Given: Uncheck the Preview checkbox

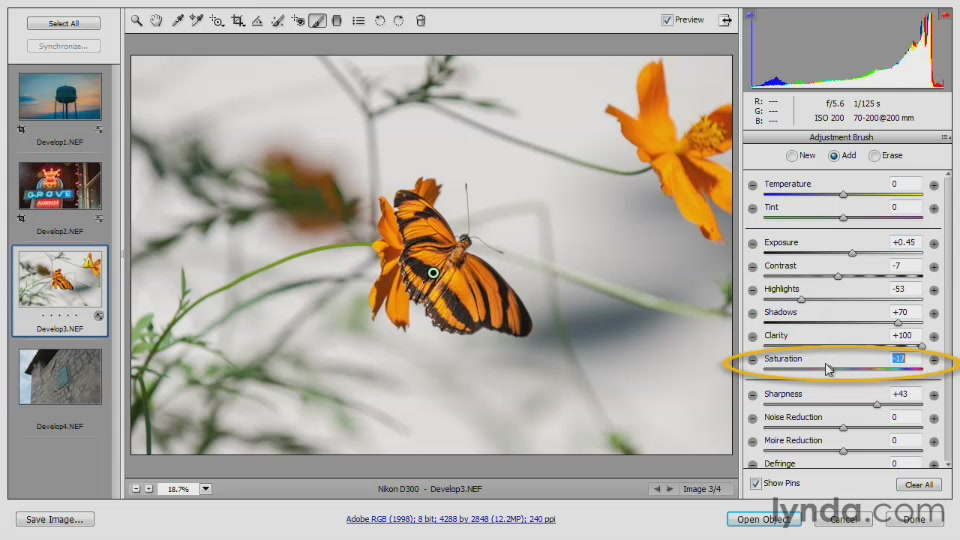Looking at the screenshot, I should (667, 20).
